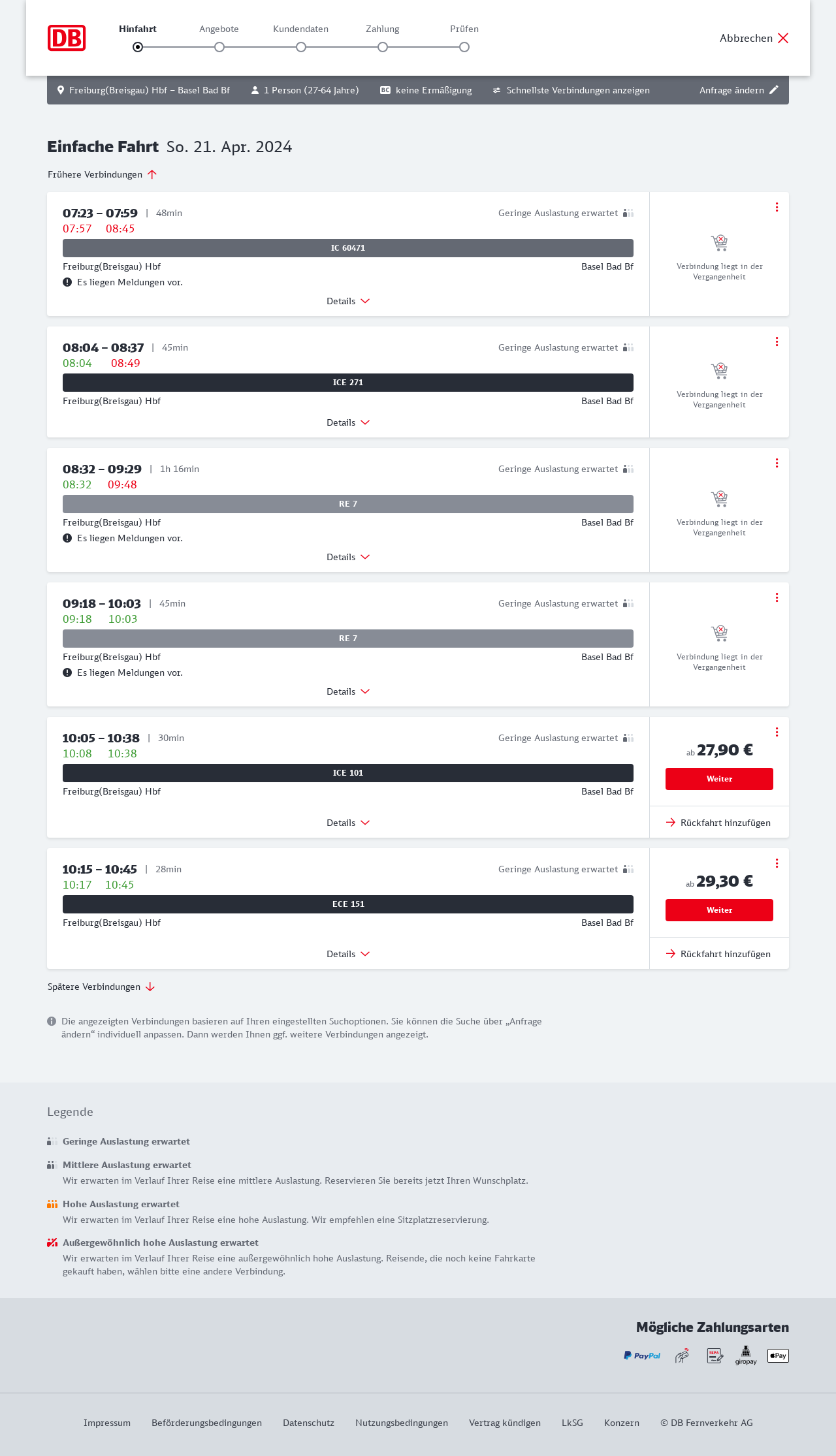Load Frühere Verbindungen
Viewport: 836px width, 1456px height.
click(103, 174)
